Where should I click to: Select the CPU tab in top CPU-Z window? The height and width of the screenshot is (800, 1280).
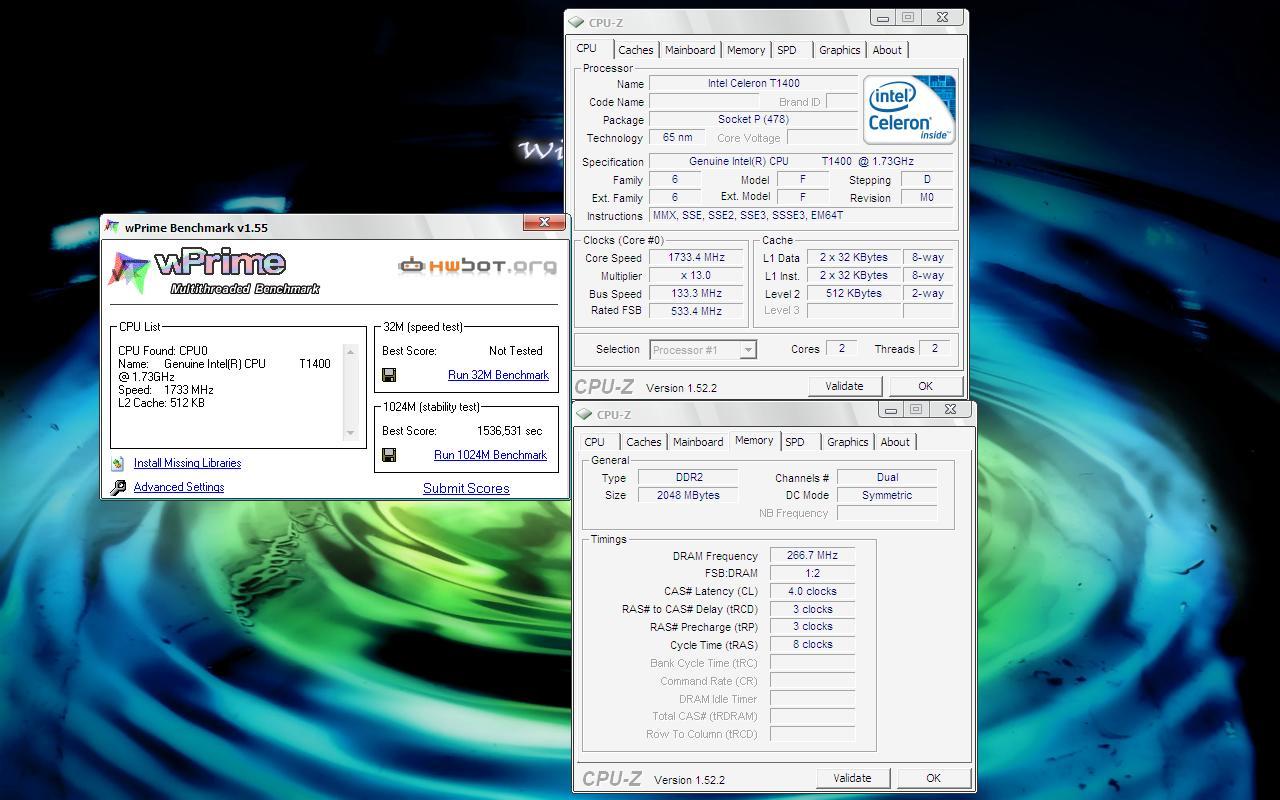[587, 48]
